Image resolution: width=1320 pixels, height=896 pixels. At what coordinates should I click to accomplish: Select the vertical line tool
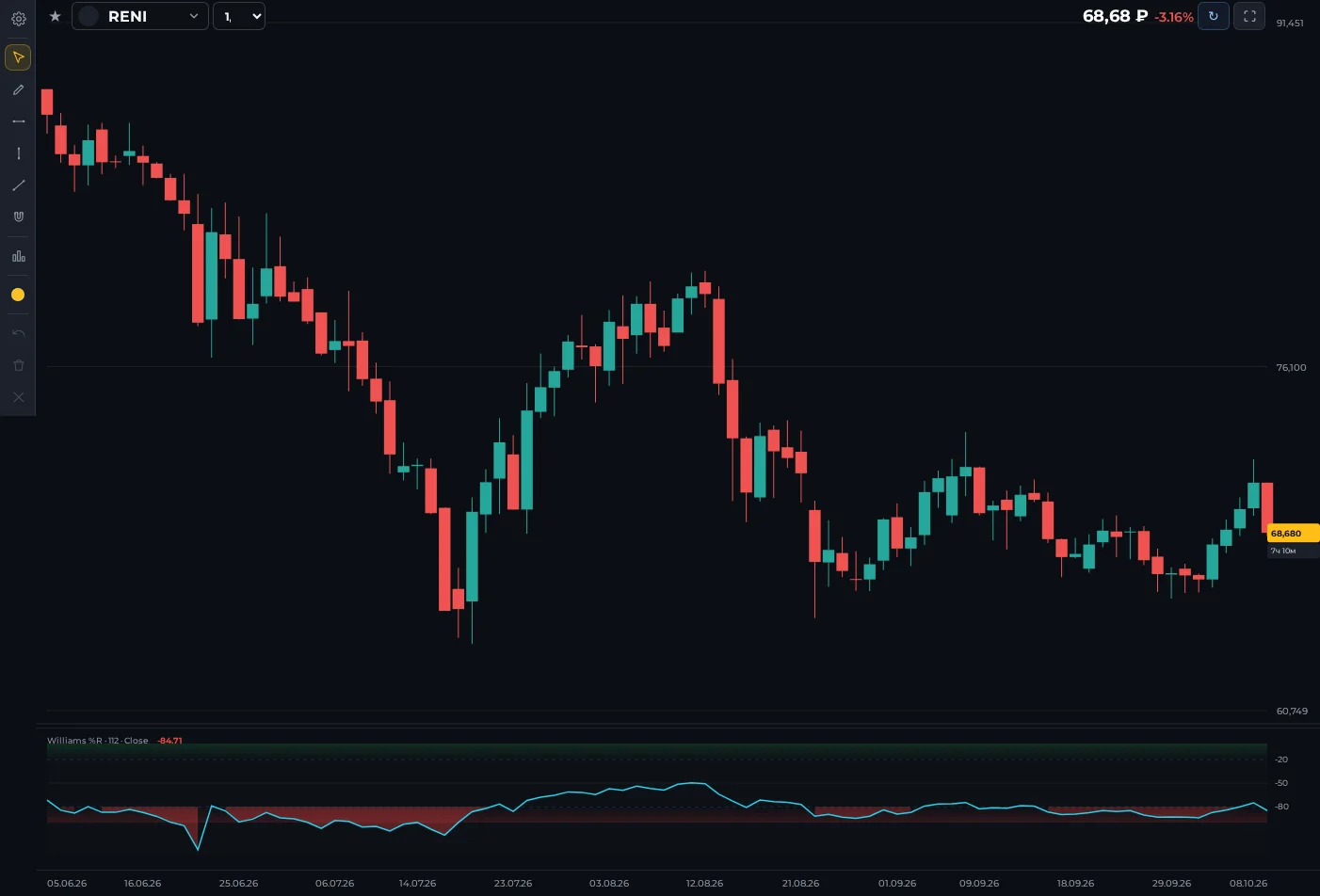pos(18,153)
